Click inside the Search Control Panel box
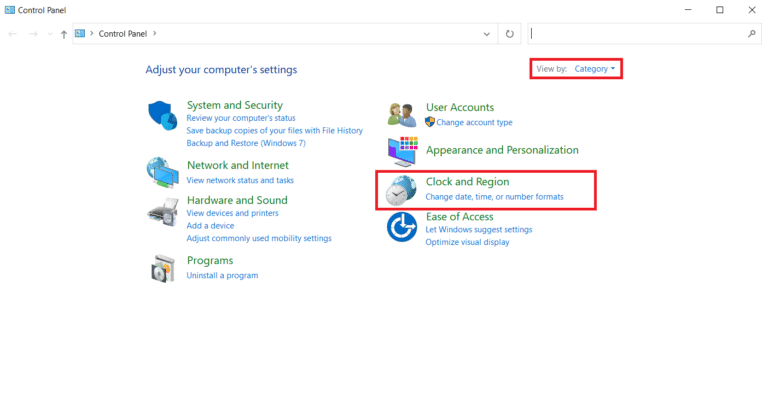Screen dimensions: 768x404 pos(640,34)
